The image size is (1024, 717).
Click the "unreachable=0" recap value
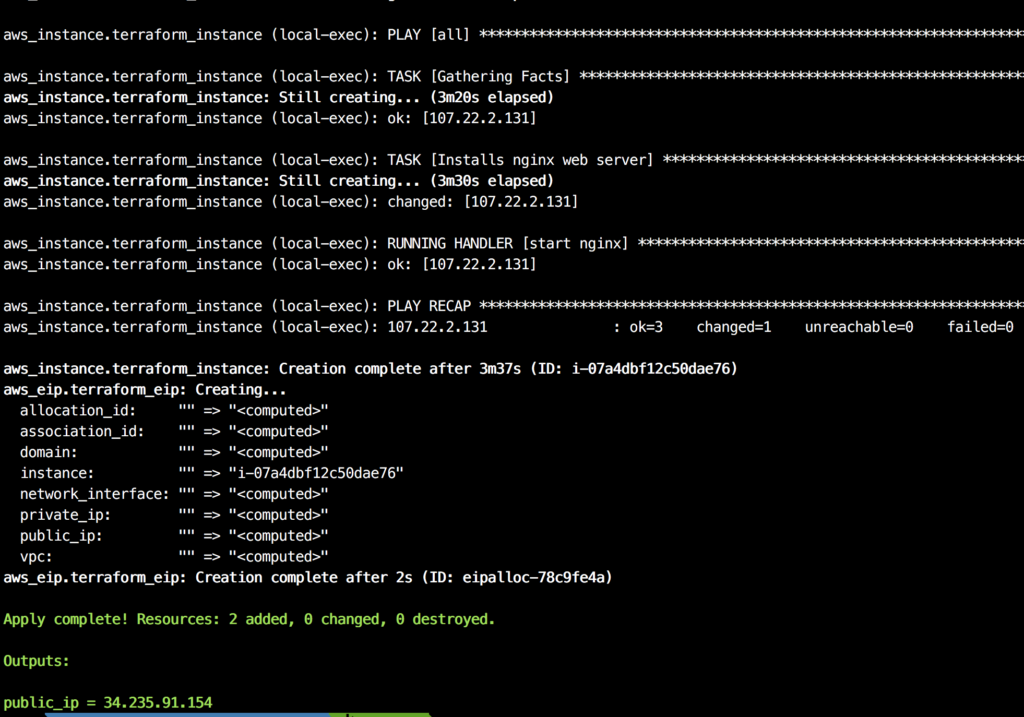click(x=859, y=327)
